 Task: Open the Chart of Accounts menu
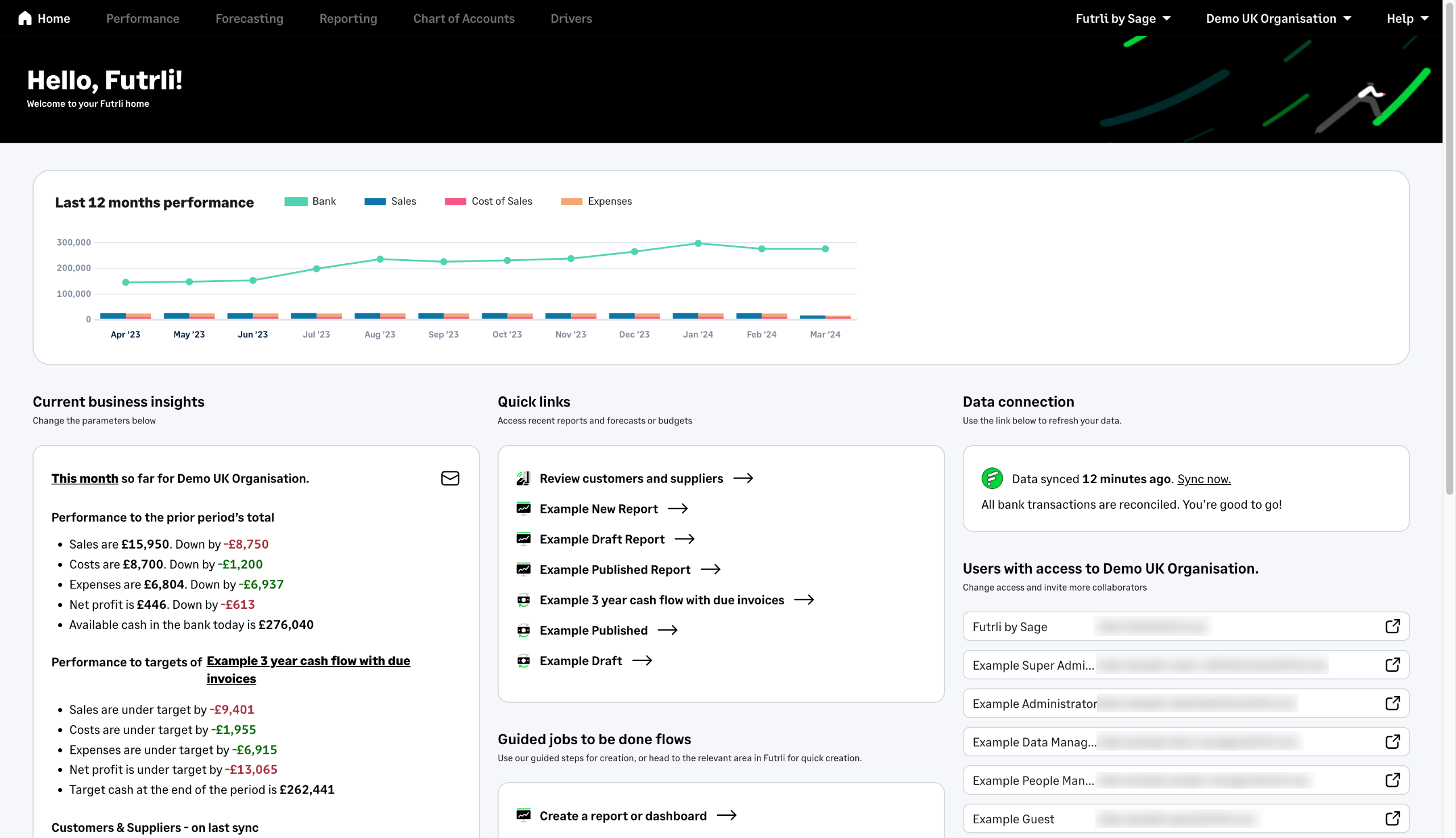point(464,18)
